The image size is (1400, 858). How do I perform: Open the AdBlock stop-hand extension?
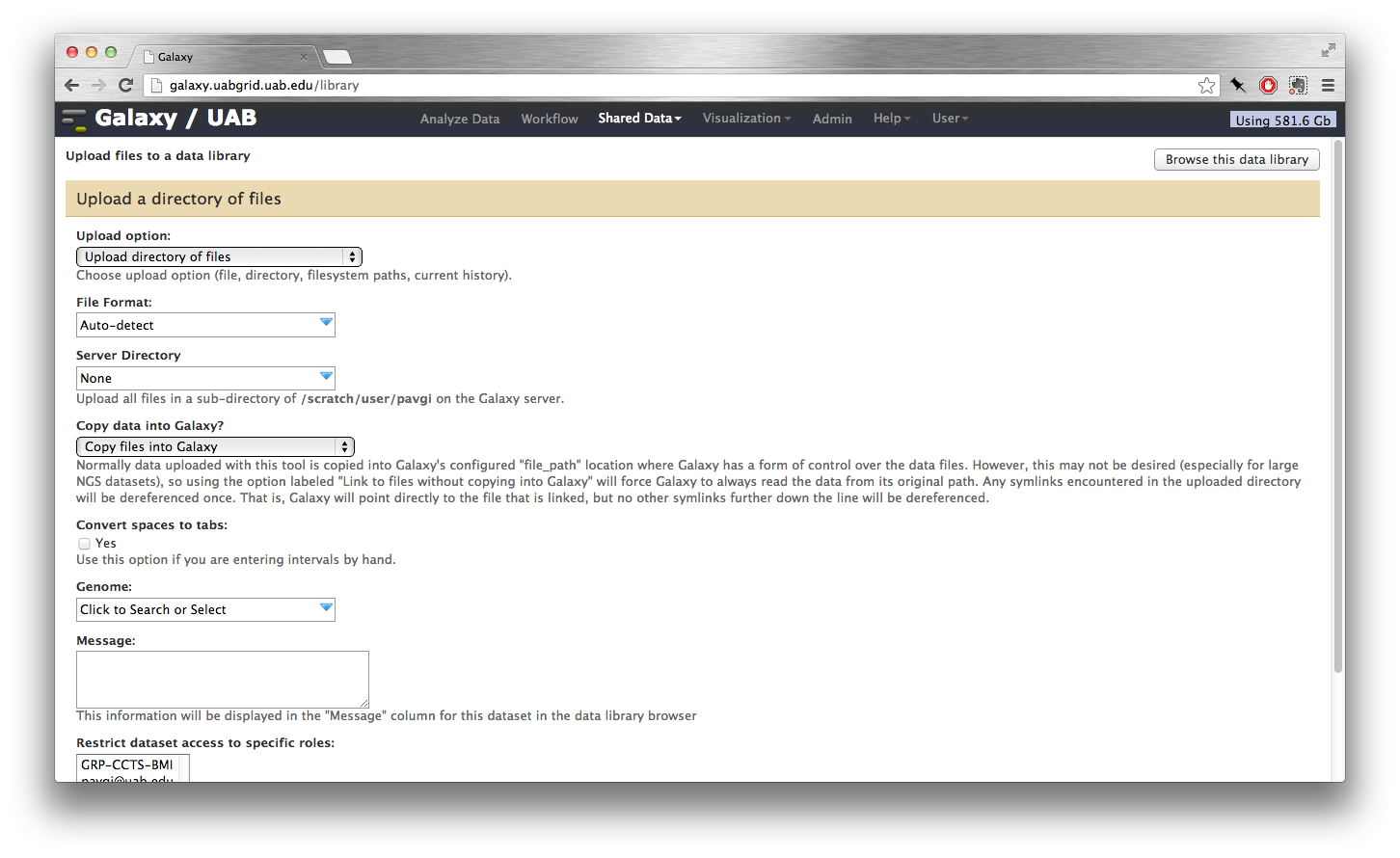[1268, 86]
